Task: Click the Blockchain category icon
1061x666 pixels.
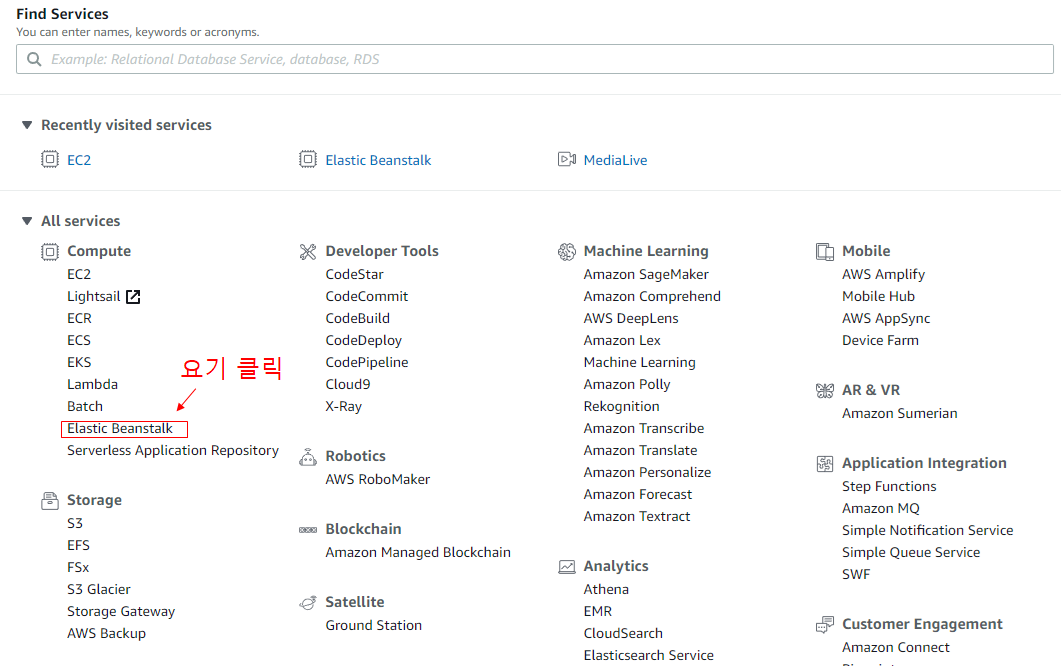Action: (308, 530)
